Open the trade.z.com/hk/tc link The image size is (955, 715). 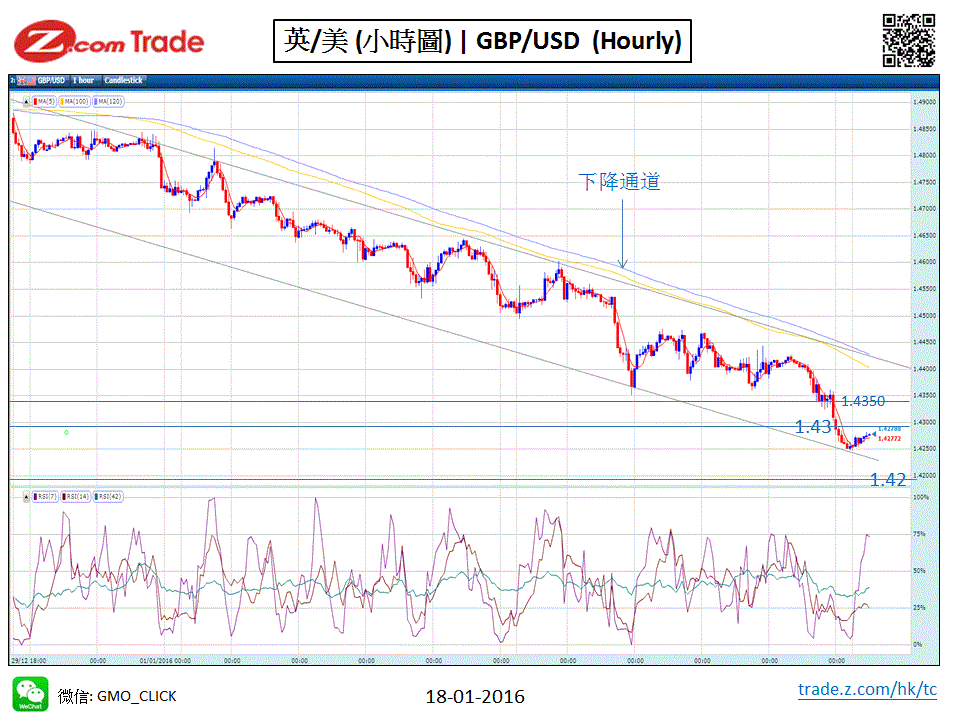(867, 689)
